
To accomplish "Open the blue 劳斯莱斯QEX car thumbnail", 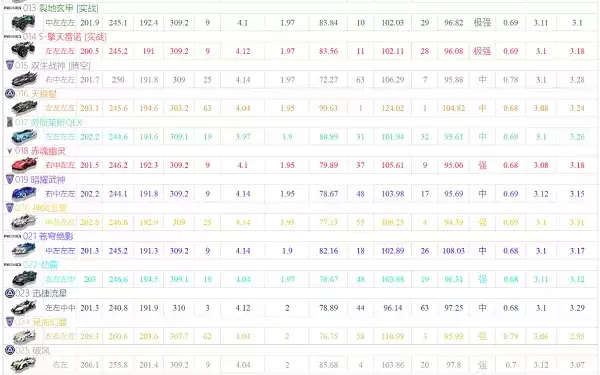I will coord(24,136).
